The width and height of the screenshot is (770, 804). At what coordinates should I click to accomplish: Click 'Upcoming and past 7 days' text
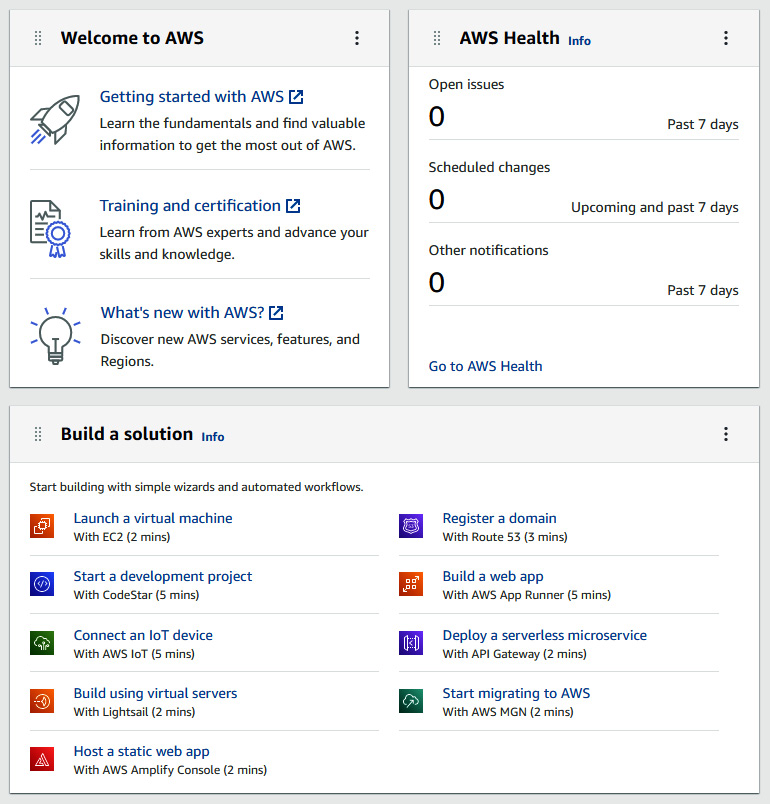(x=655, y=207)
